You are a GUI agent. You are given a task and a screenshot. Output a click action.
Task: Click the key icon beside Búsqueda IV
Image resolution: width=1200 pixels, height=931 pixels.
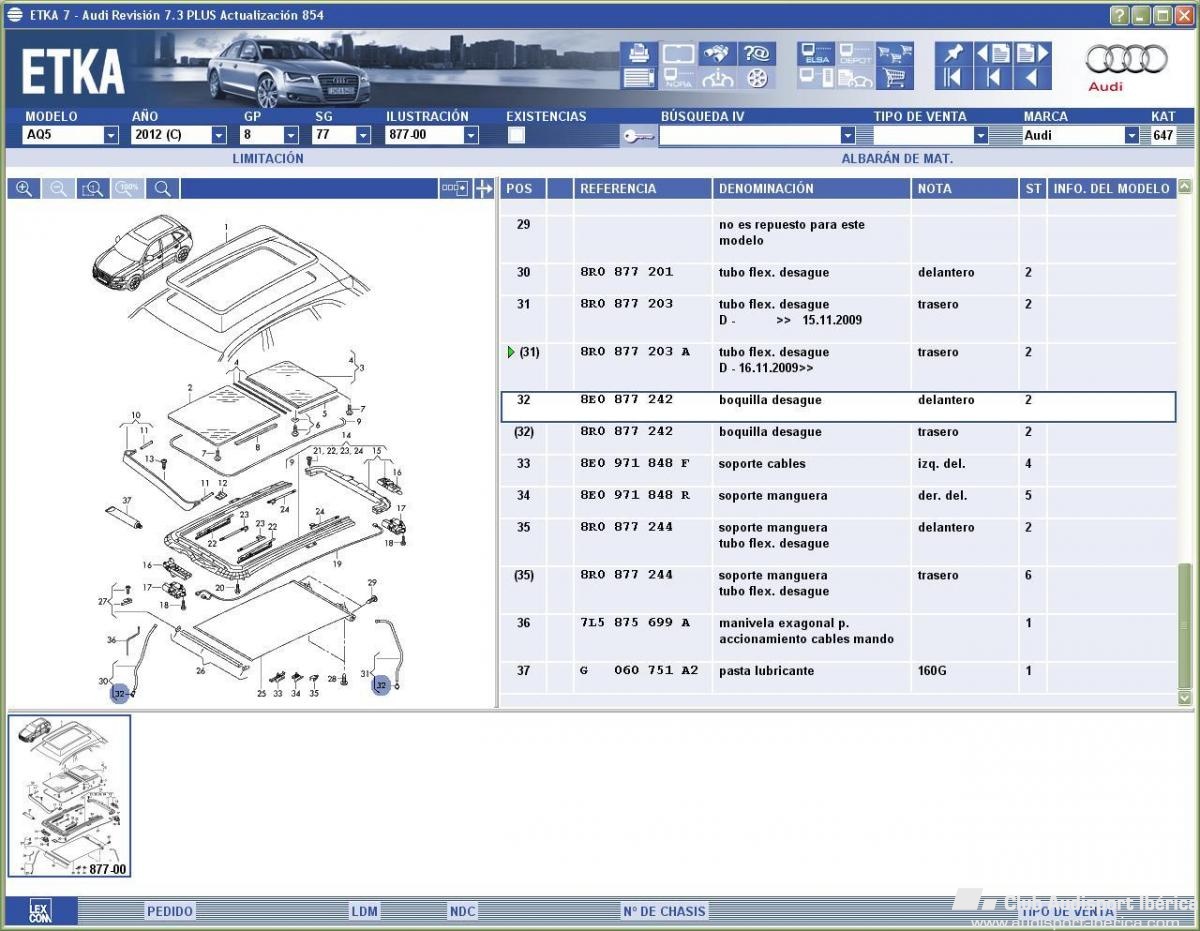637,136
